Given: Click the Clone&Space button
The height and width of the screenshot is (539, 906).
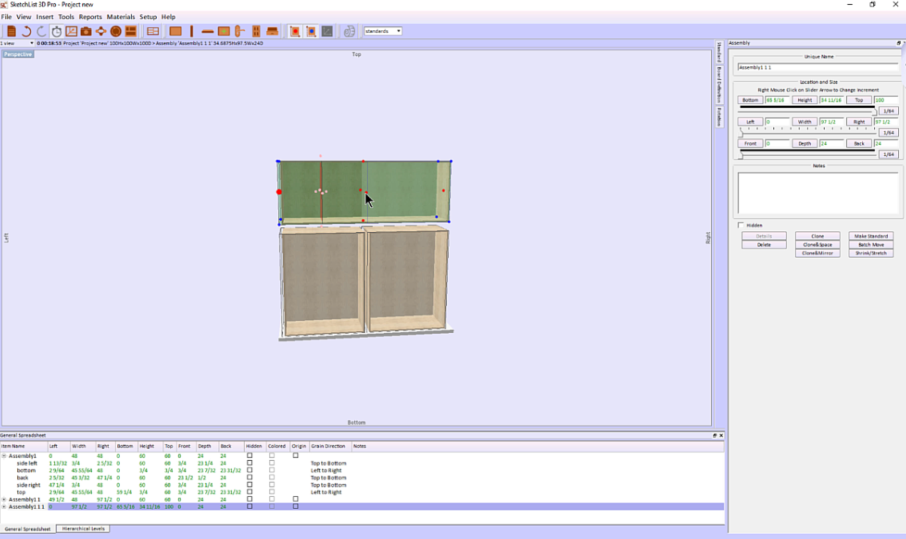Looking at the screenshot, I should click(817, 244).
